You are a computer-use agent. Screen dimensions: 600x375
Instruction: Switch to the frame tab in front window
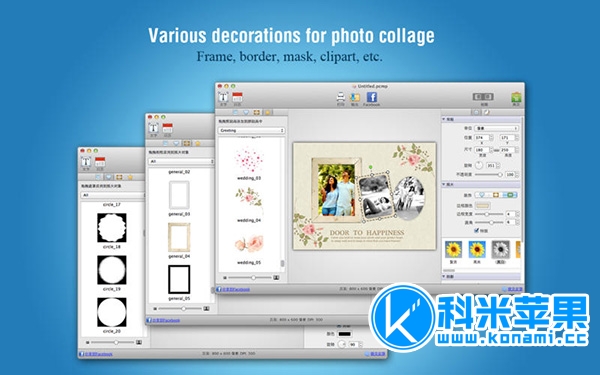[x=256, y=112]
